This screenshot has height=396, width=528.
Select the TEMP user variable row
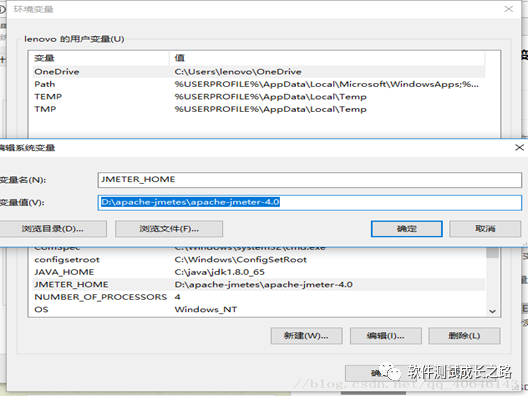[x=259, y=97]
